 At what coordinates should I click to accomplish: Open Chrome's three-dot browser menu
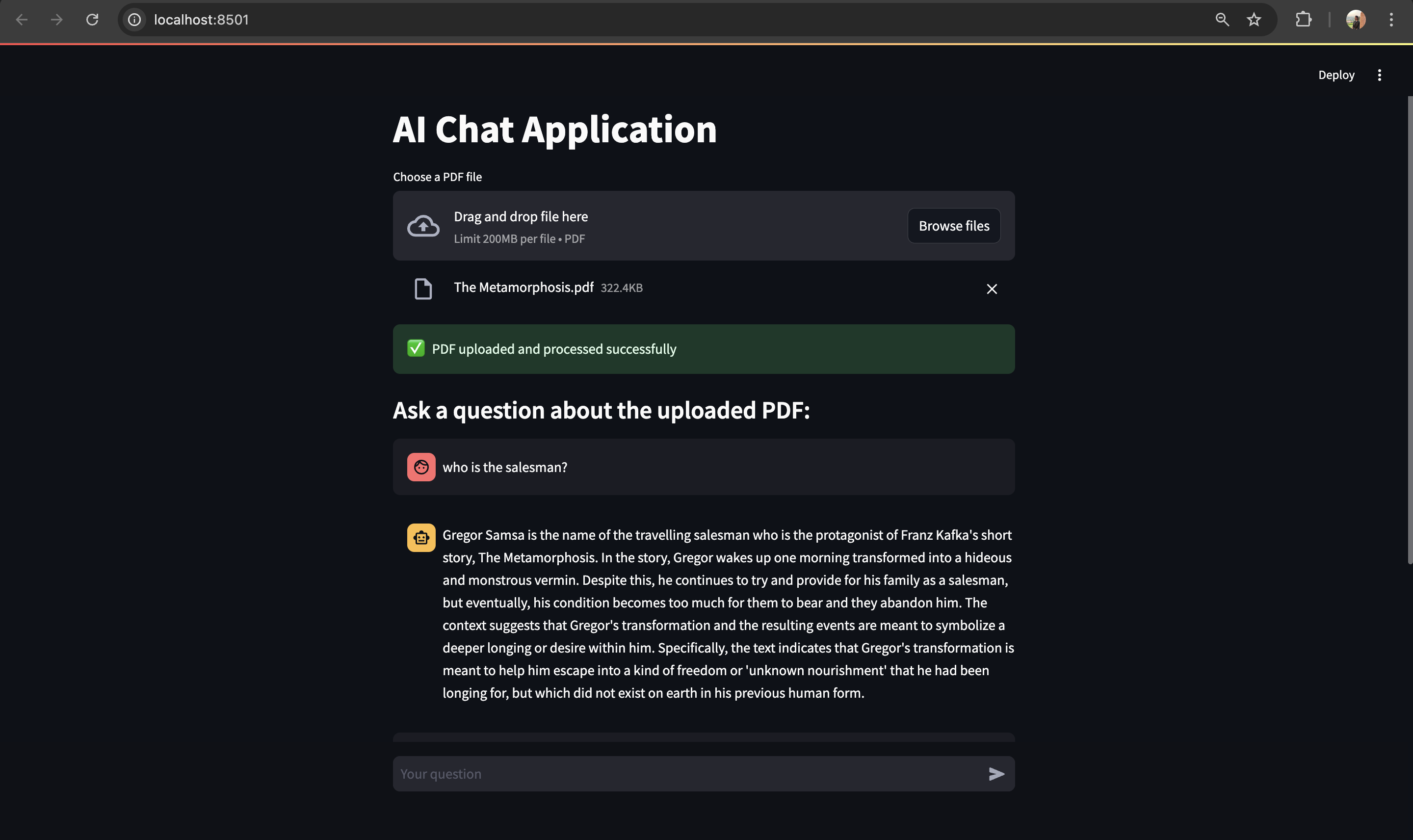click(1391, 20)
